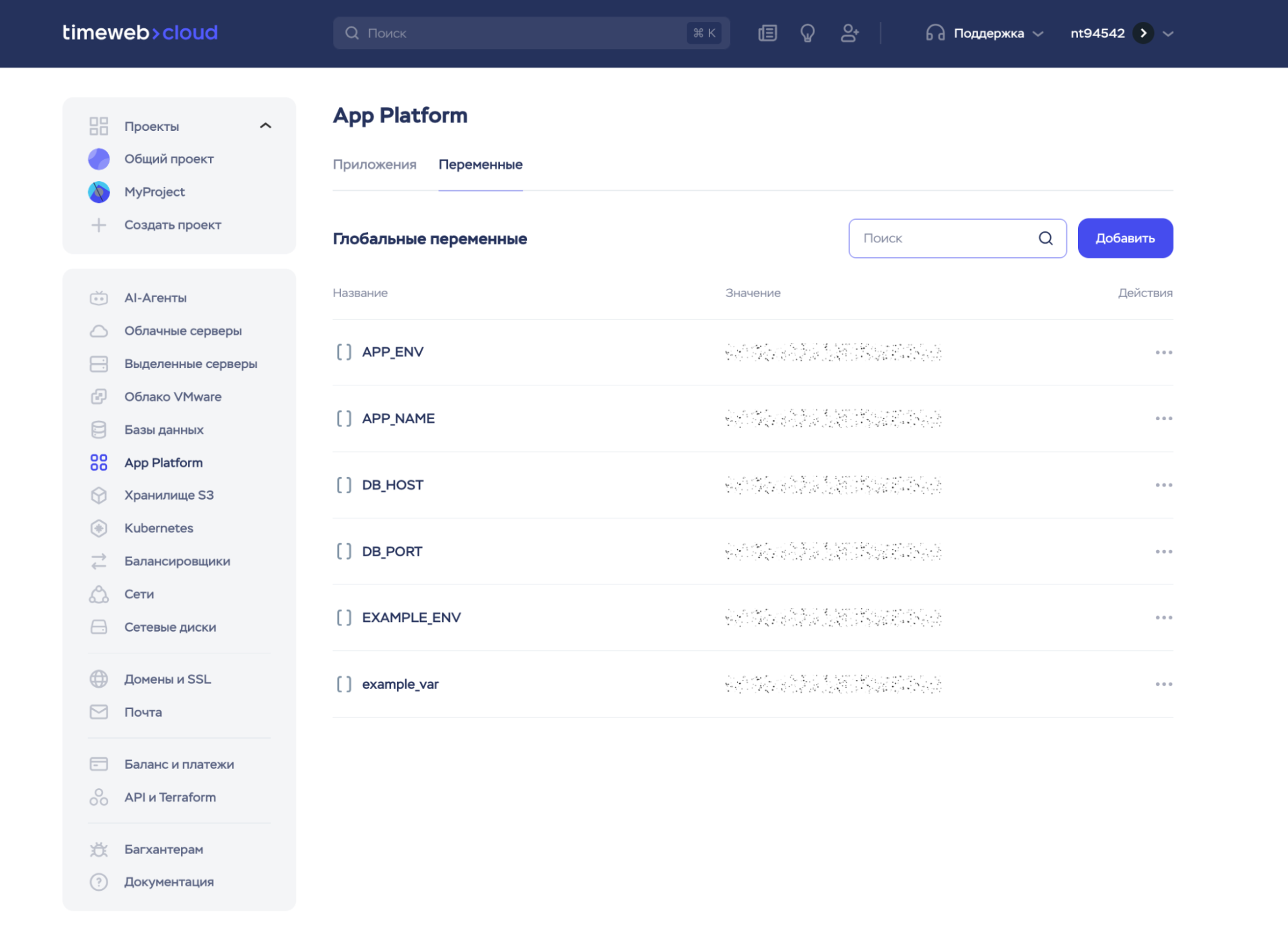The image size is (1288, 932).
Task: Open Хранилище S3 in sidebar
Action: [x=169, y=495]
